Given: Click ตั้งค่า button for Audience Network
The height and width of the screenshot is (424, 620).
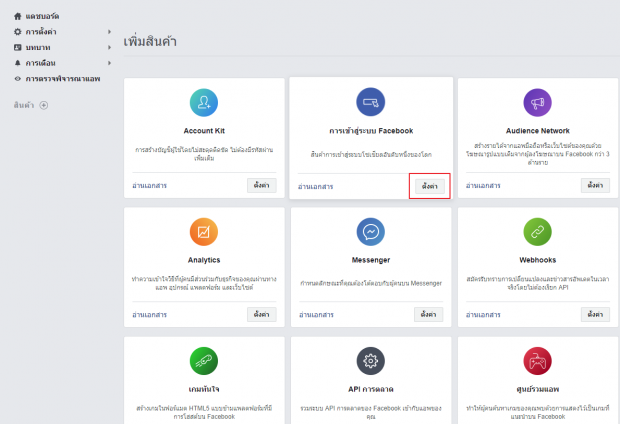Looking at the screenshot, I should [595, 185].
